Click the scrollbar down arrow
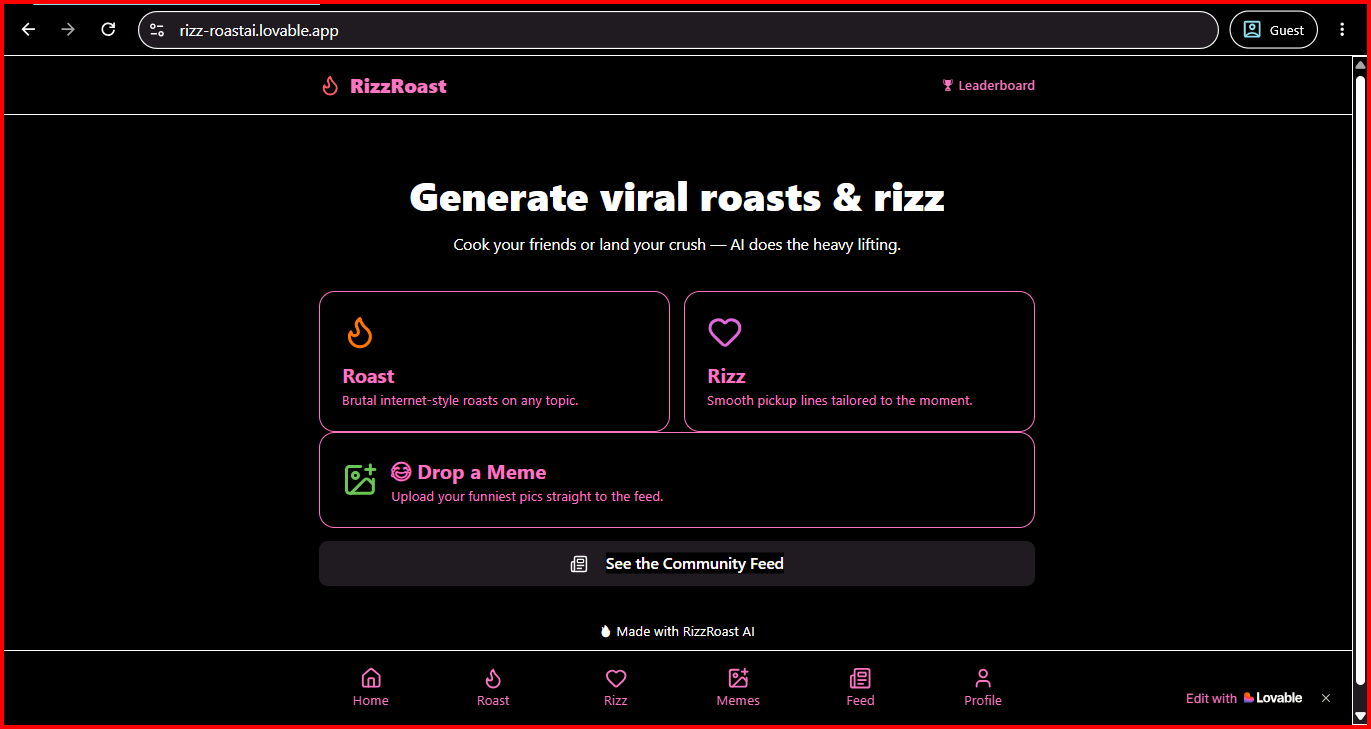This screenshot has height=729, width=1371. tap(1360, 715)
